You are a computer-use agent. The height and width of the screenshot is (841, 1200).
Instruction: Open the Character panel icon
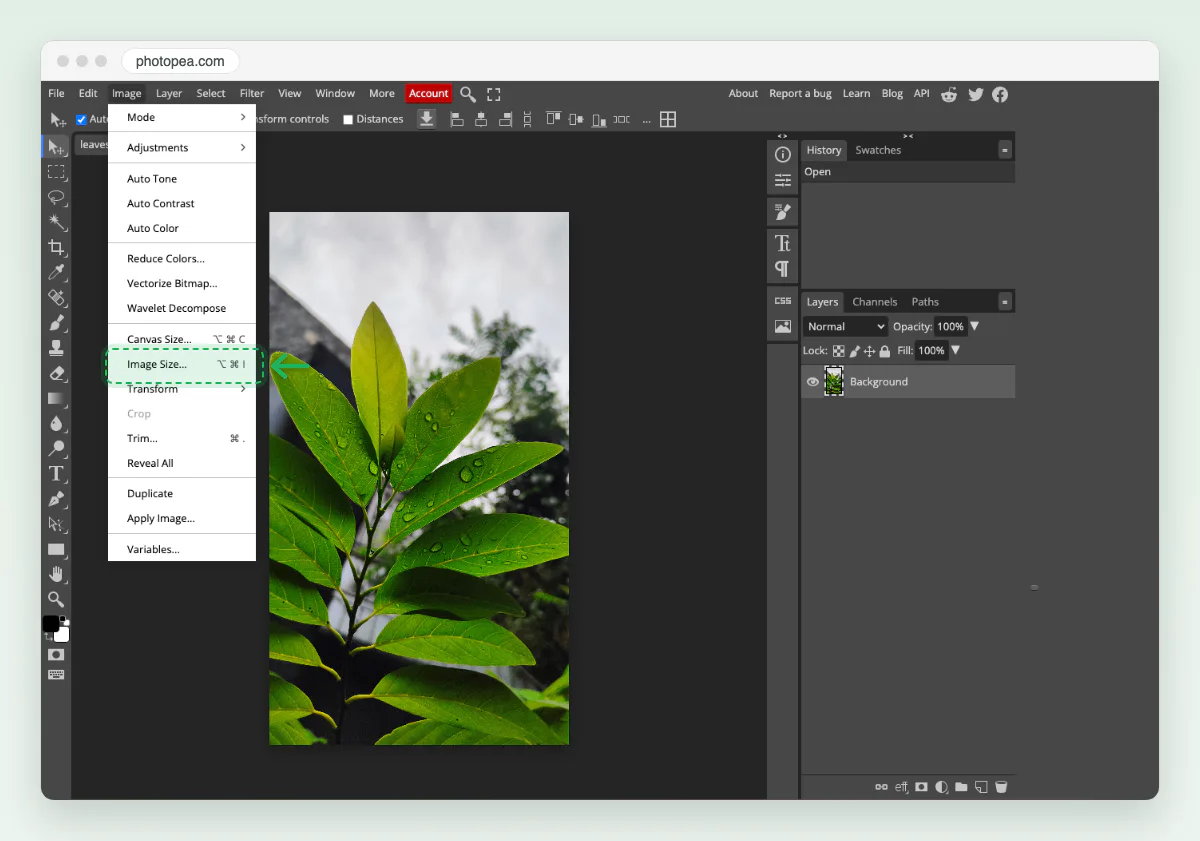(783, 243)
